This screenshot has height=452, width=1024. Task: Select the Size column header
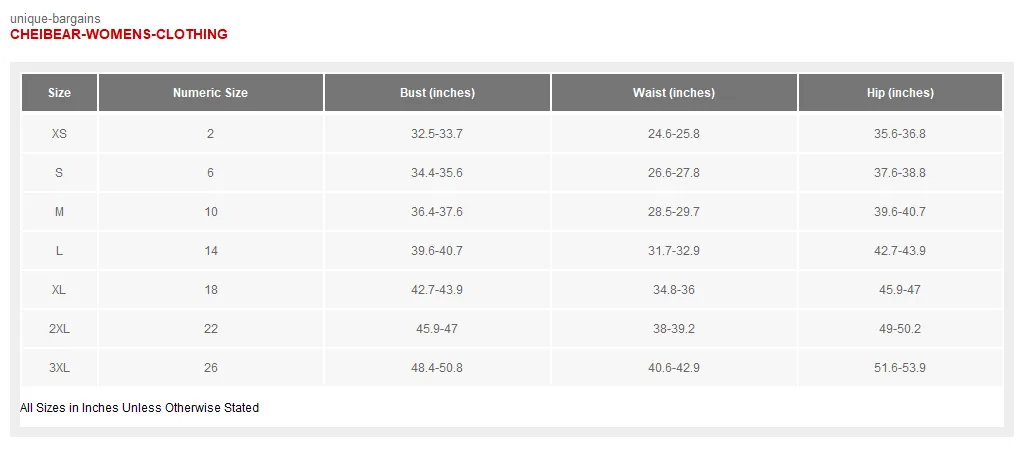[59, 93]
